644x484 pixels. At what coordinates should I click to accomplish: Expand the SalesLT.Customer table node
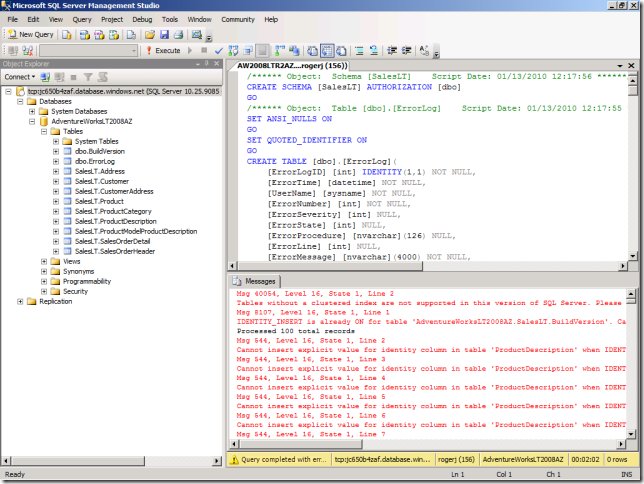[x=56, y=182]
